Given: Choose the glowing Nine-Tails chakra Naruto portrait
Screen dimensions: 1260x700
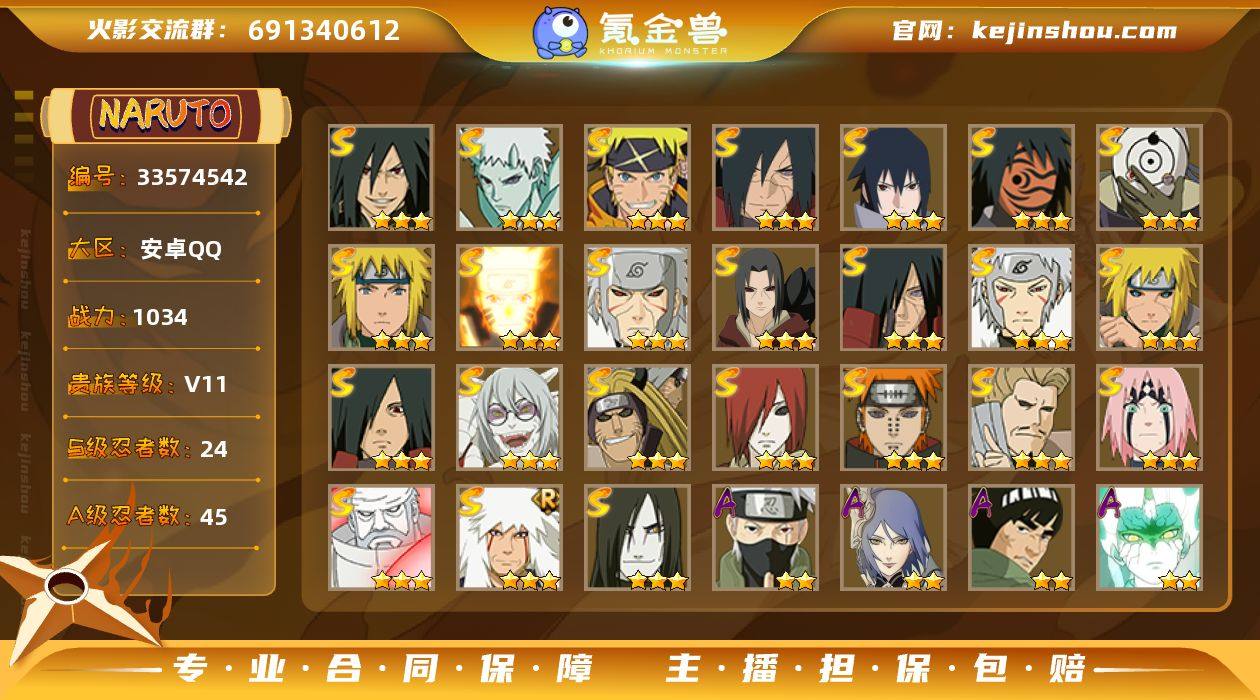Looking at the screenshot, I should point(509,298).
